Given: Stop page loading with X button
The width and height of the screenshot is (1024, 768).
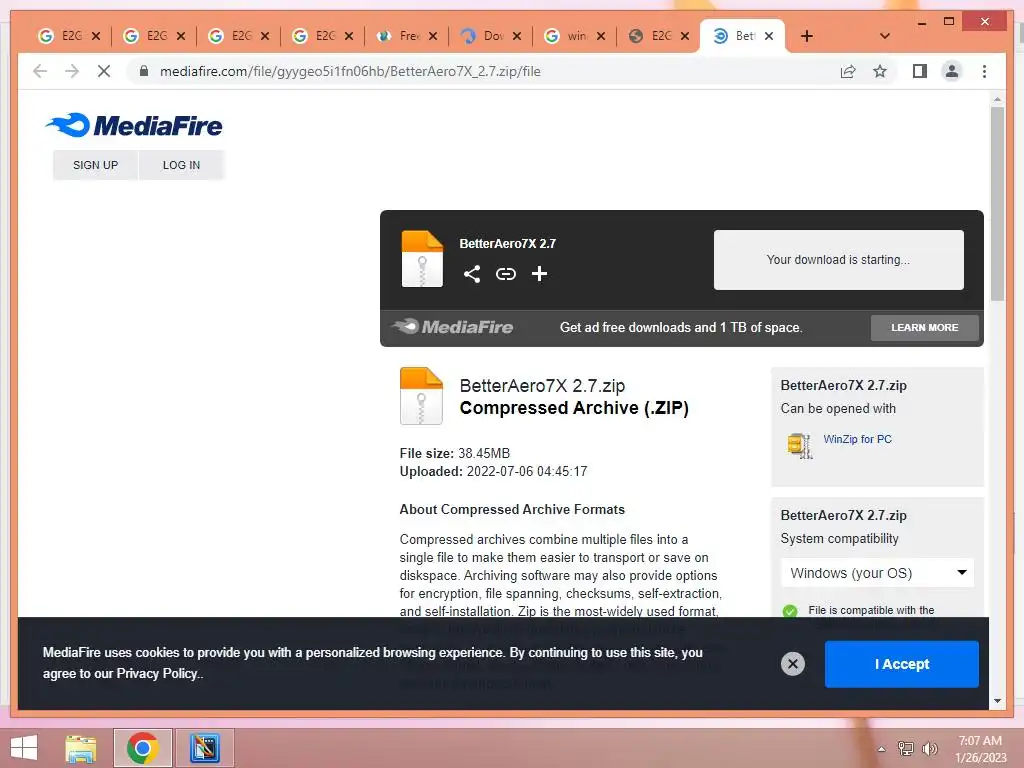Looking at the screenshot, I should click(104, 71).
